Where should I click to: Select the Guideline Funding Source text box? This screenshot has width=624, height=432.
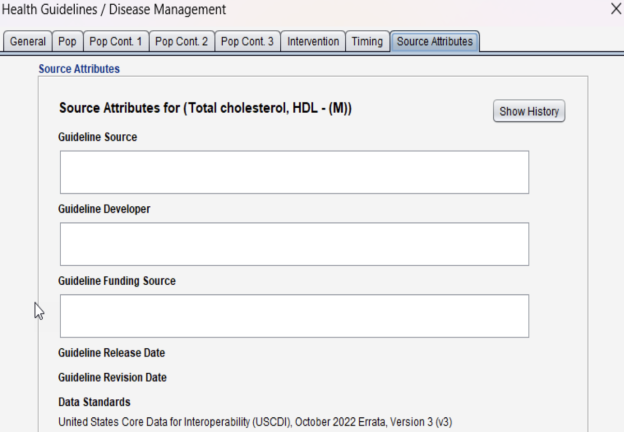coord(294,316)
